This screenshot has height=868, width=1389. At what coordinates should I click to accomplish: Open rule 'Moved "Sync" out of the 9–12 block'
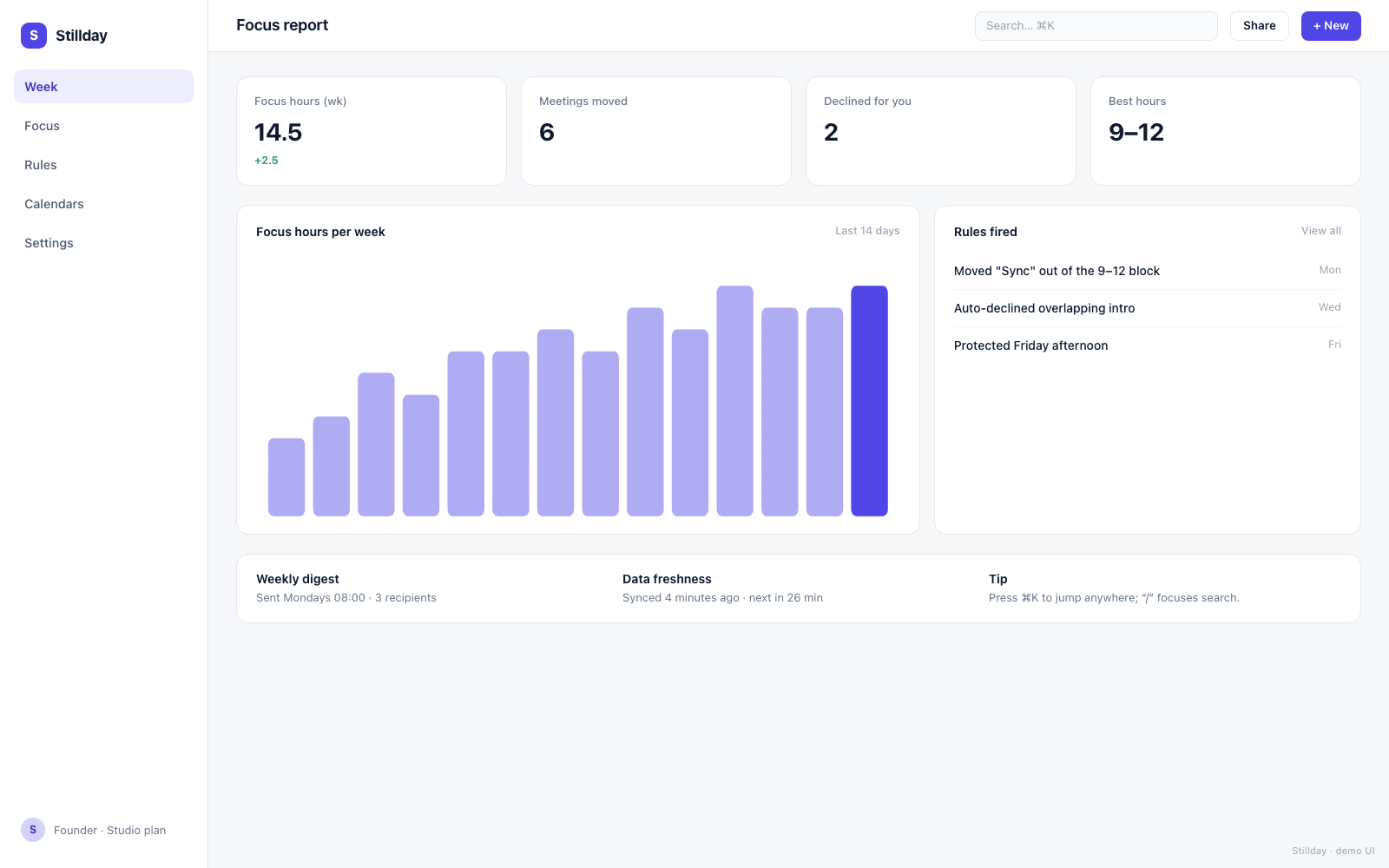click(1148, 271)
